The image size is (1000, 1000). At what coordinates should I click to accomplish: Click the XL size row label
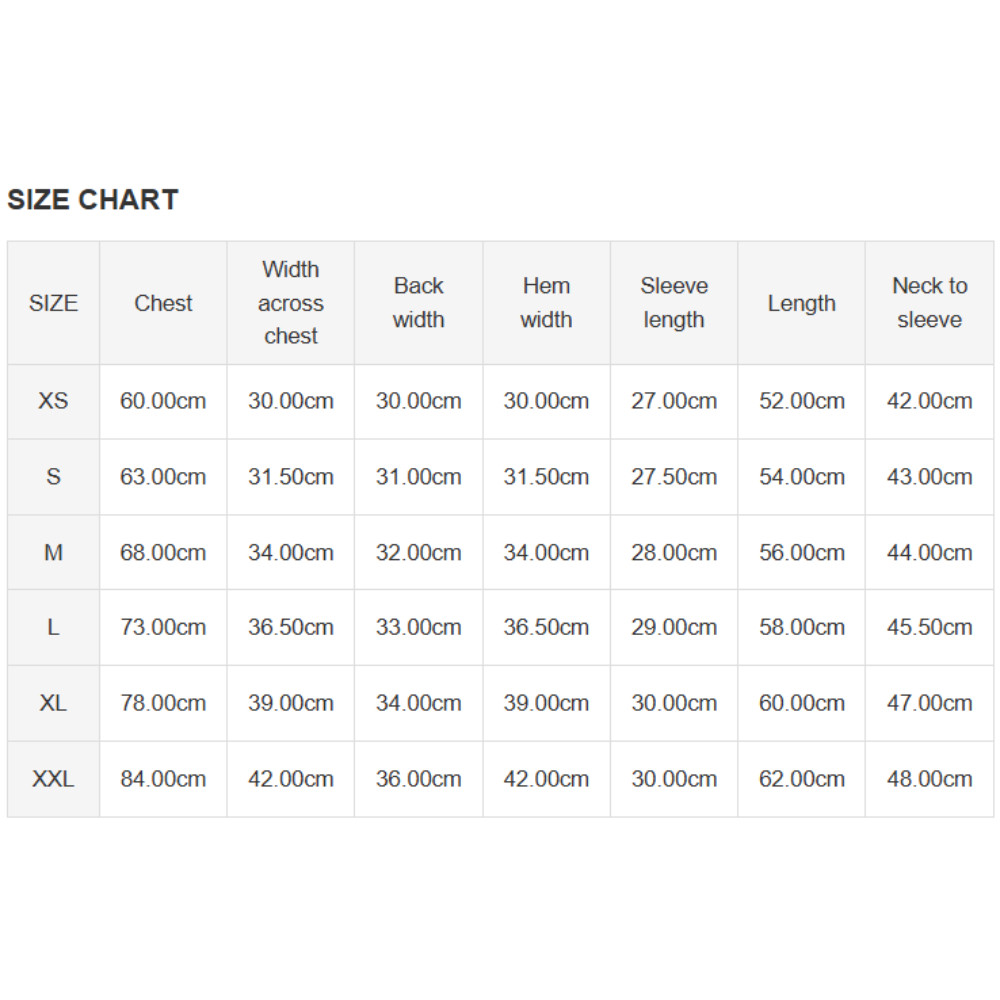53,703
